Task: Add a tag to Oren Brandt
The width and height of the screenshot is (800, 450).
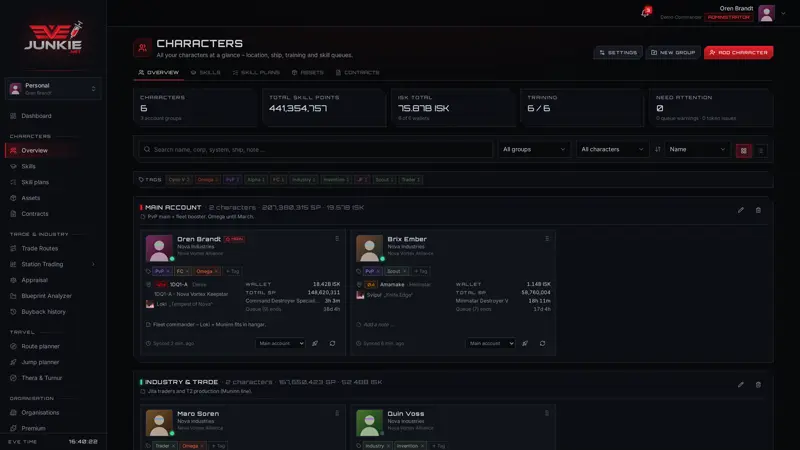Action: (x=232, y=271)
